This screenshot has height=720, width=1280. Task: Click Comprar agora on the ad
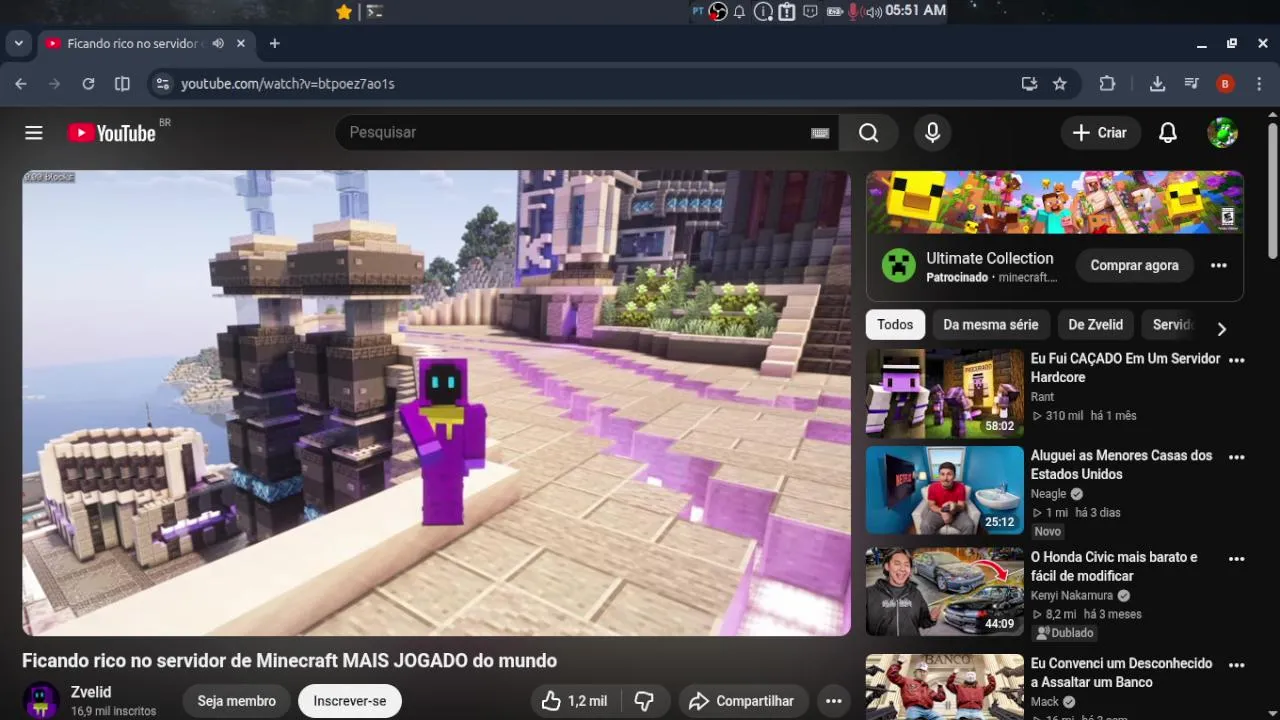tap(1135, 265)
